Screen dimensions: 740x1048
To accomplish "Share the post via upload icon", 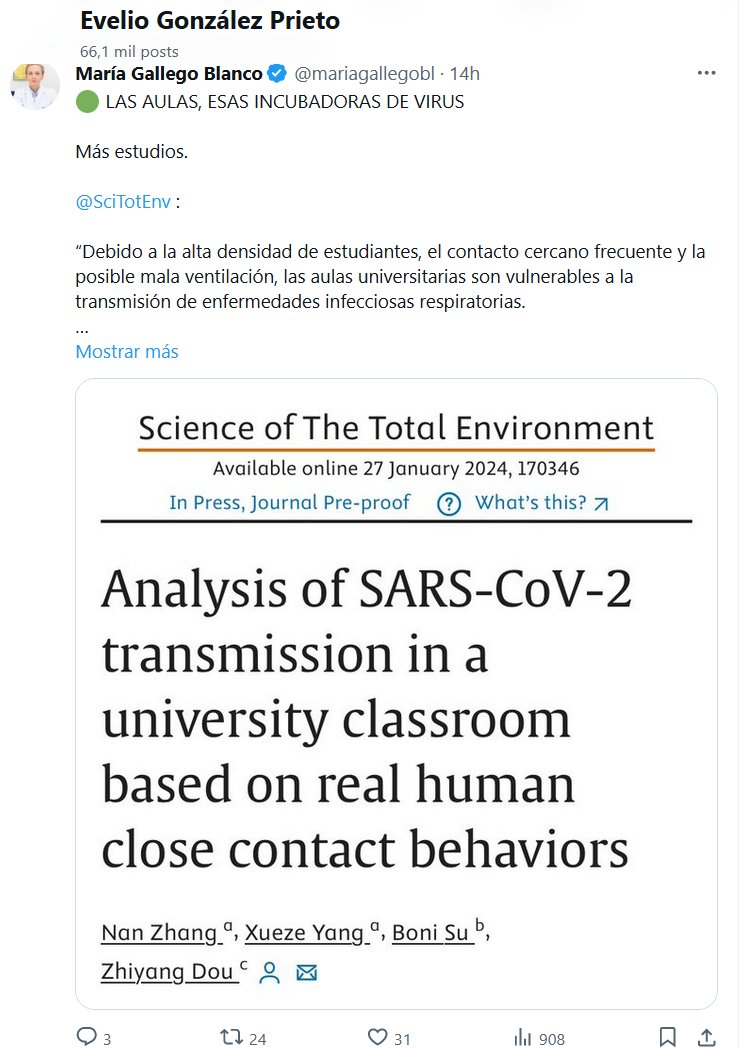I will click(706, 1037).
